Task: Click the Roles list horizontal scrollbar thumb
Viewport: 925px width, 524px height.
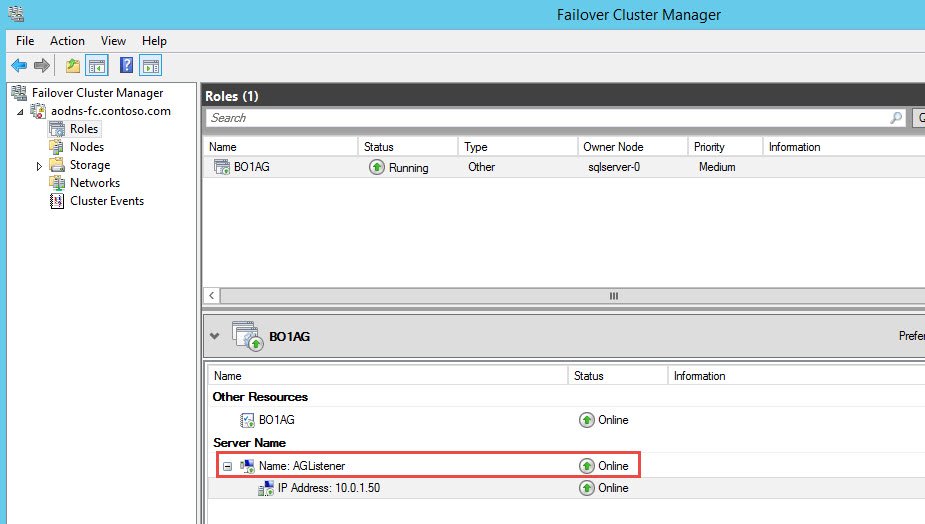Action: click(614, 296)
